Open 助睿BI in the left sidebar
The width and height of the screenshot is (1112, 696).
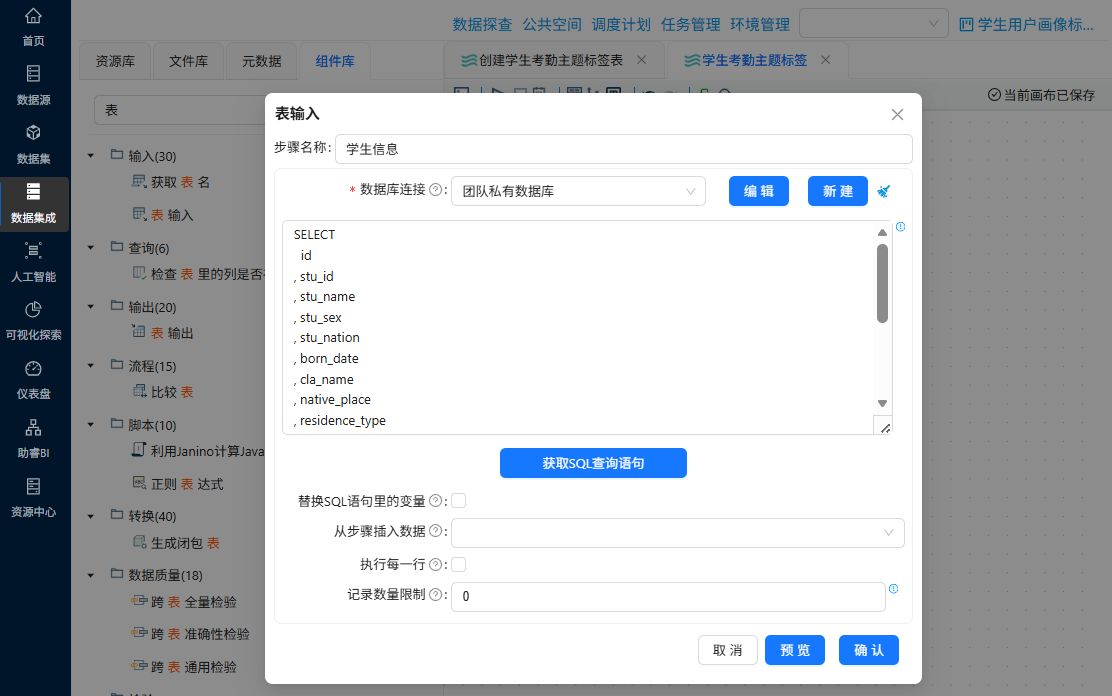pos(33,438)
